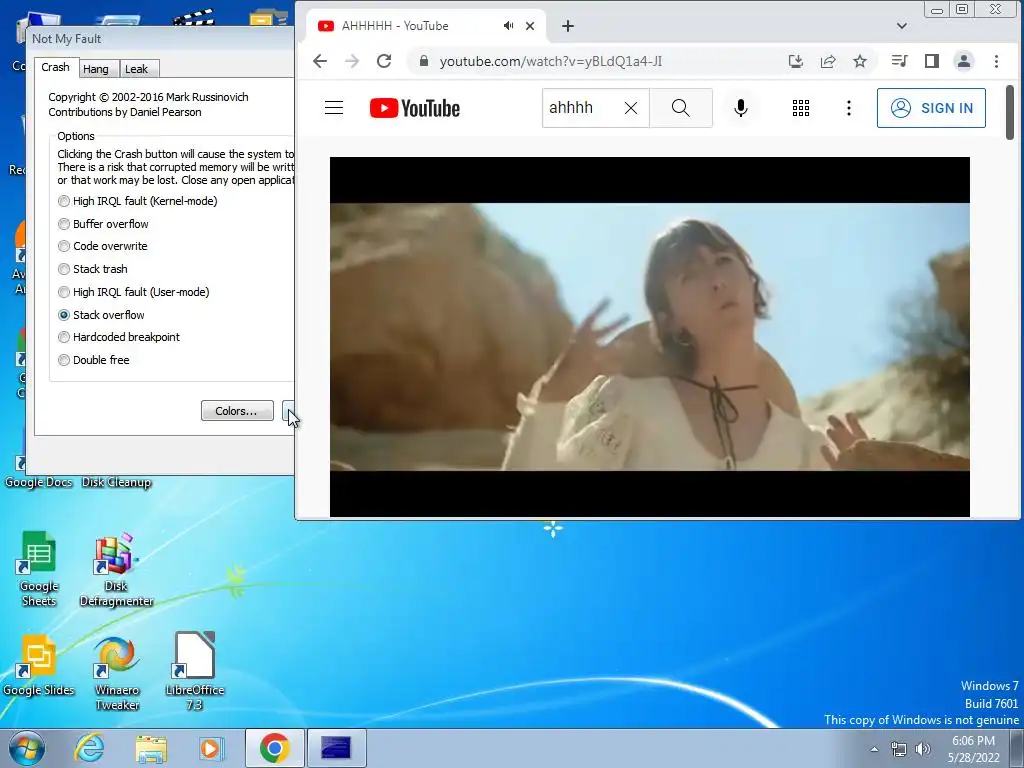Select the Crash tab in Not My Fault

click(56, 67)
